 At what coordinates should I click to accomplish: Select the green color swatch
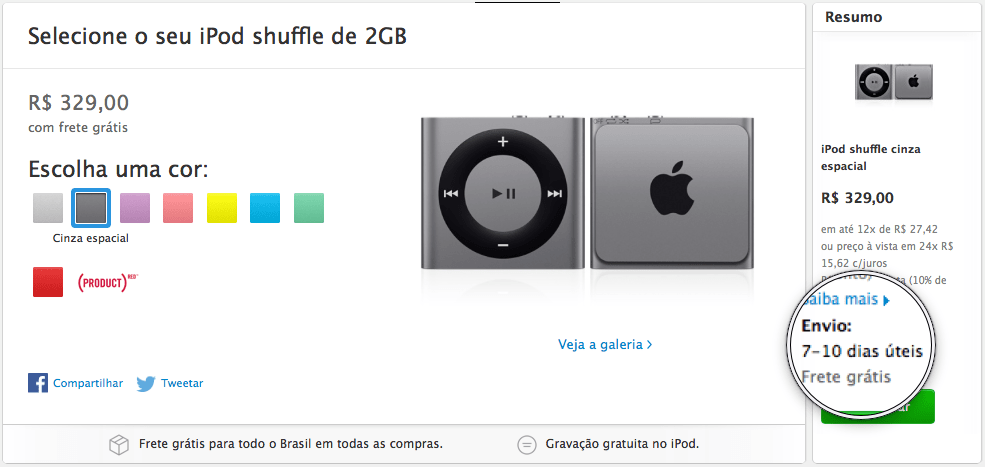click(x=309, y=208)
